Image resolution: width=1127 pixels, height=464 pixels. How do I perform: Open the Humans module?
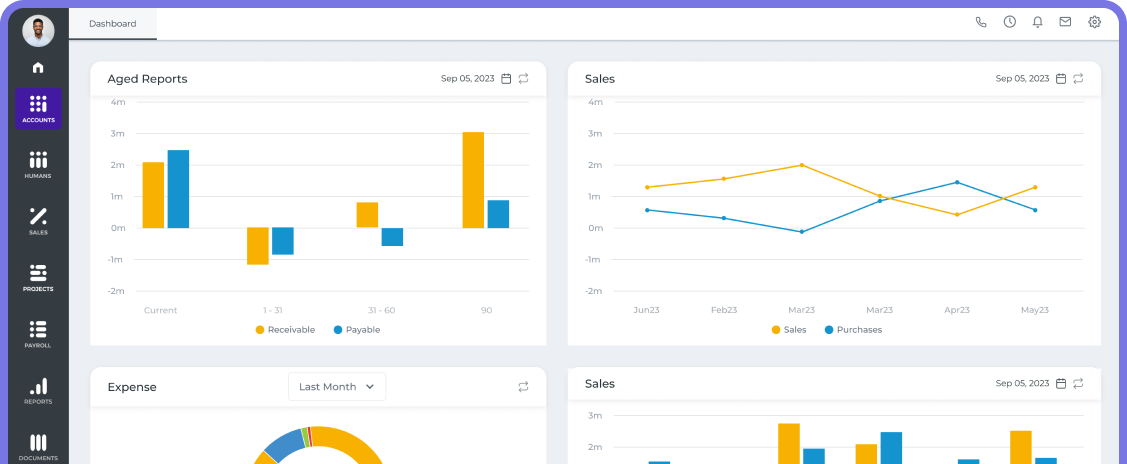pos(38,164)
